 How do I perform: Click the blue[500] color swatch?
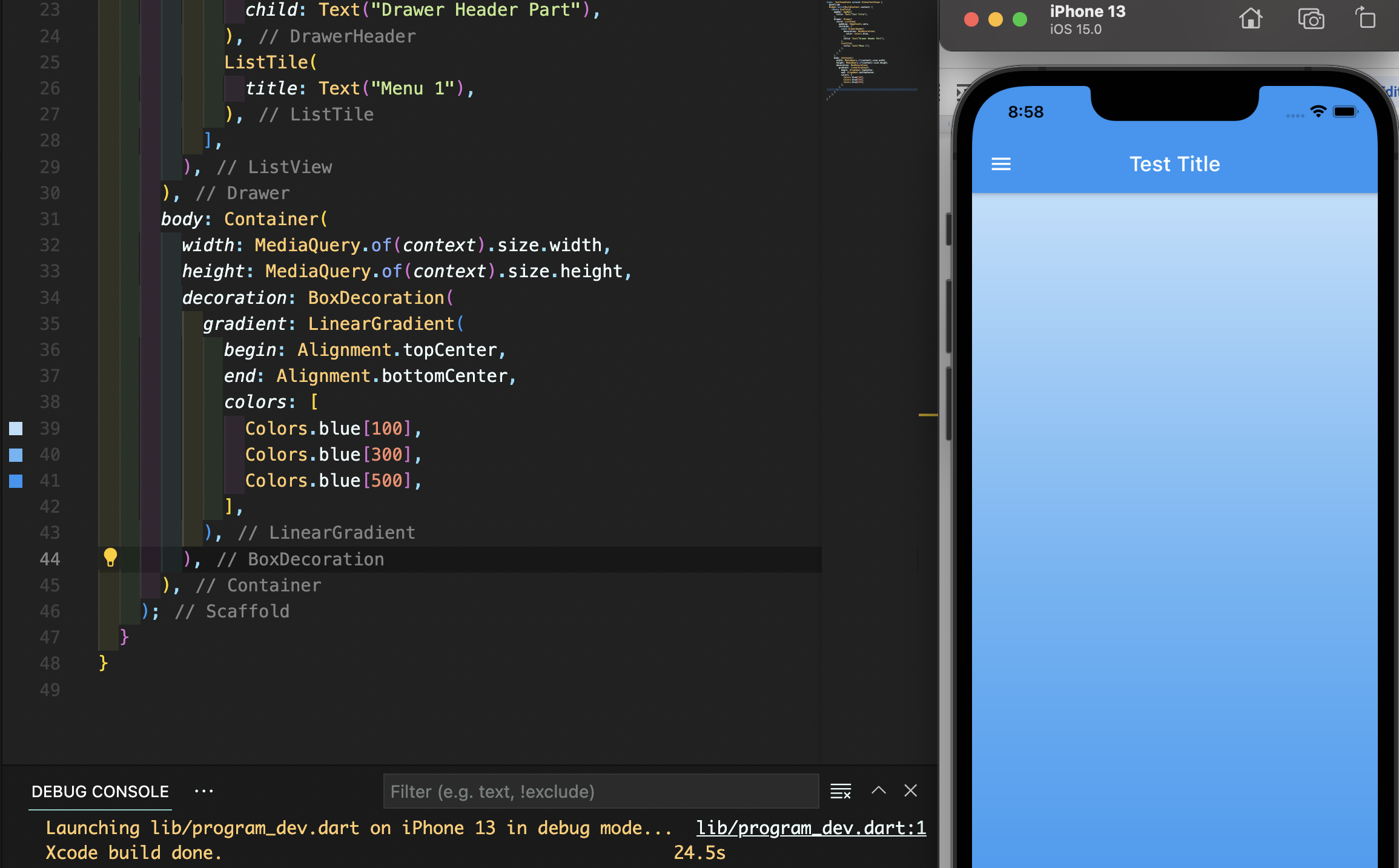(x=16, y=481)
